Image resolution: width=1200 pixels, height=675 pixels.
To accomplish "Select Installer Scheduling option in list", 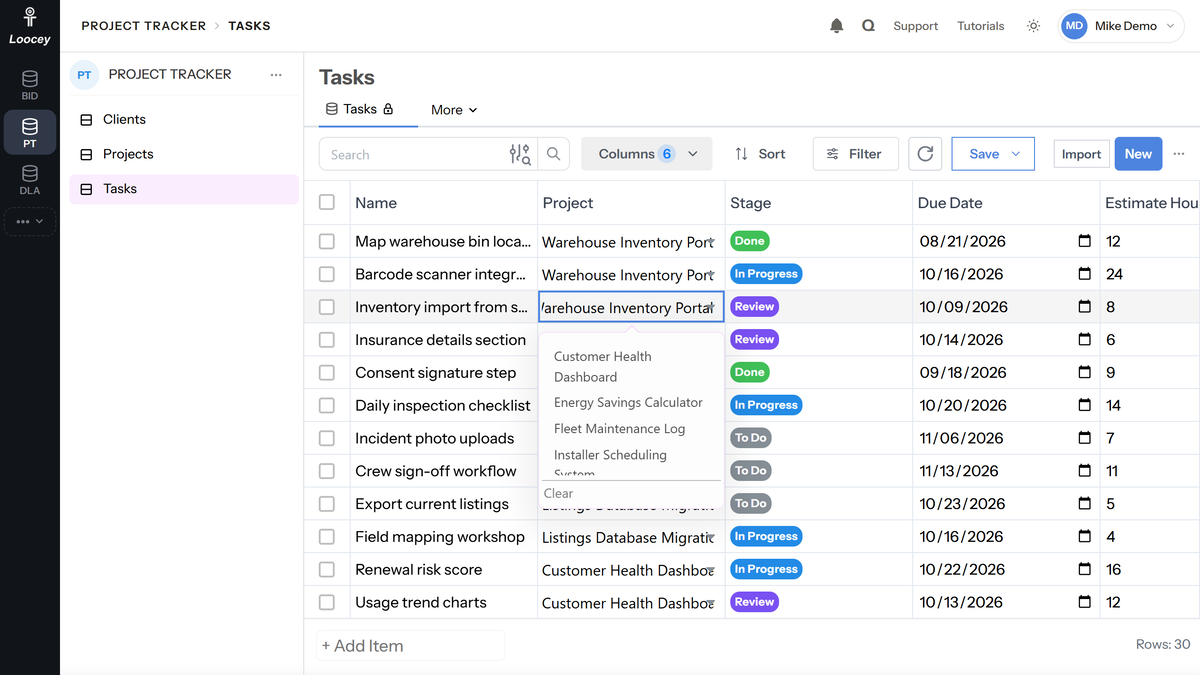I will (x=630, y=460).
